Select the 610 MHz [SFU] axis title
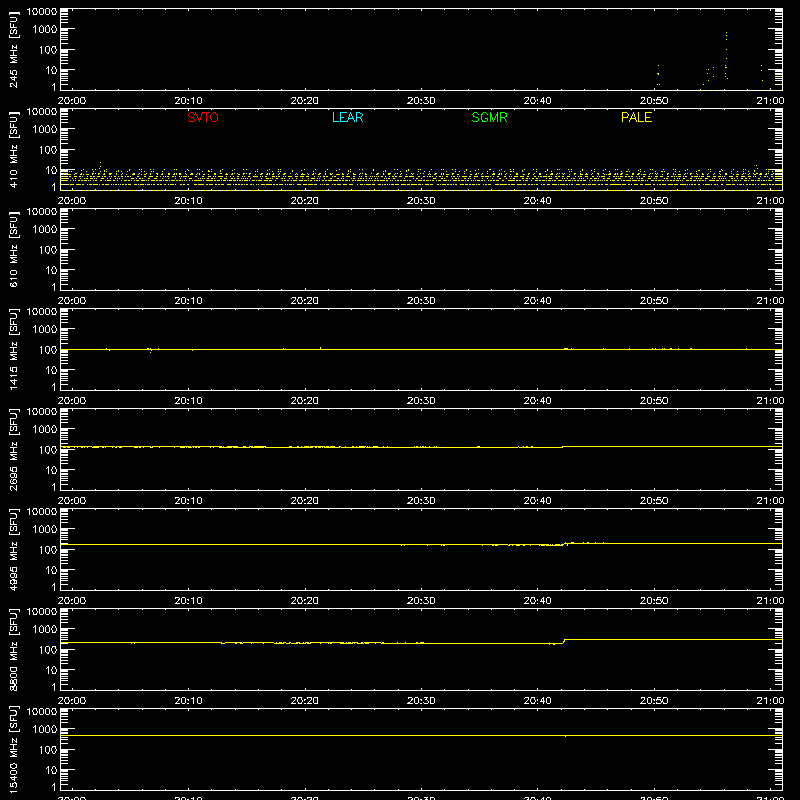The image size is (800, 800). 14,249
